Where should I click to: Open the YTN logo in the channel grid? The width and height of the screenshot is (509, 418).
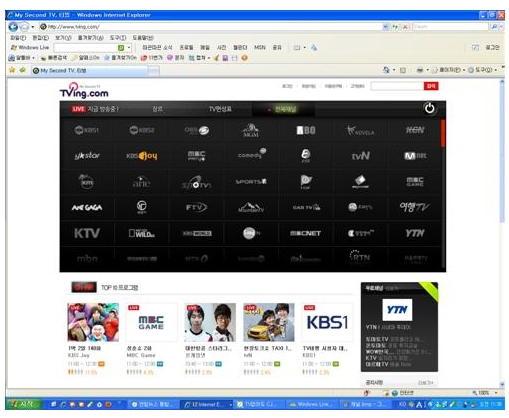415,233
